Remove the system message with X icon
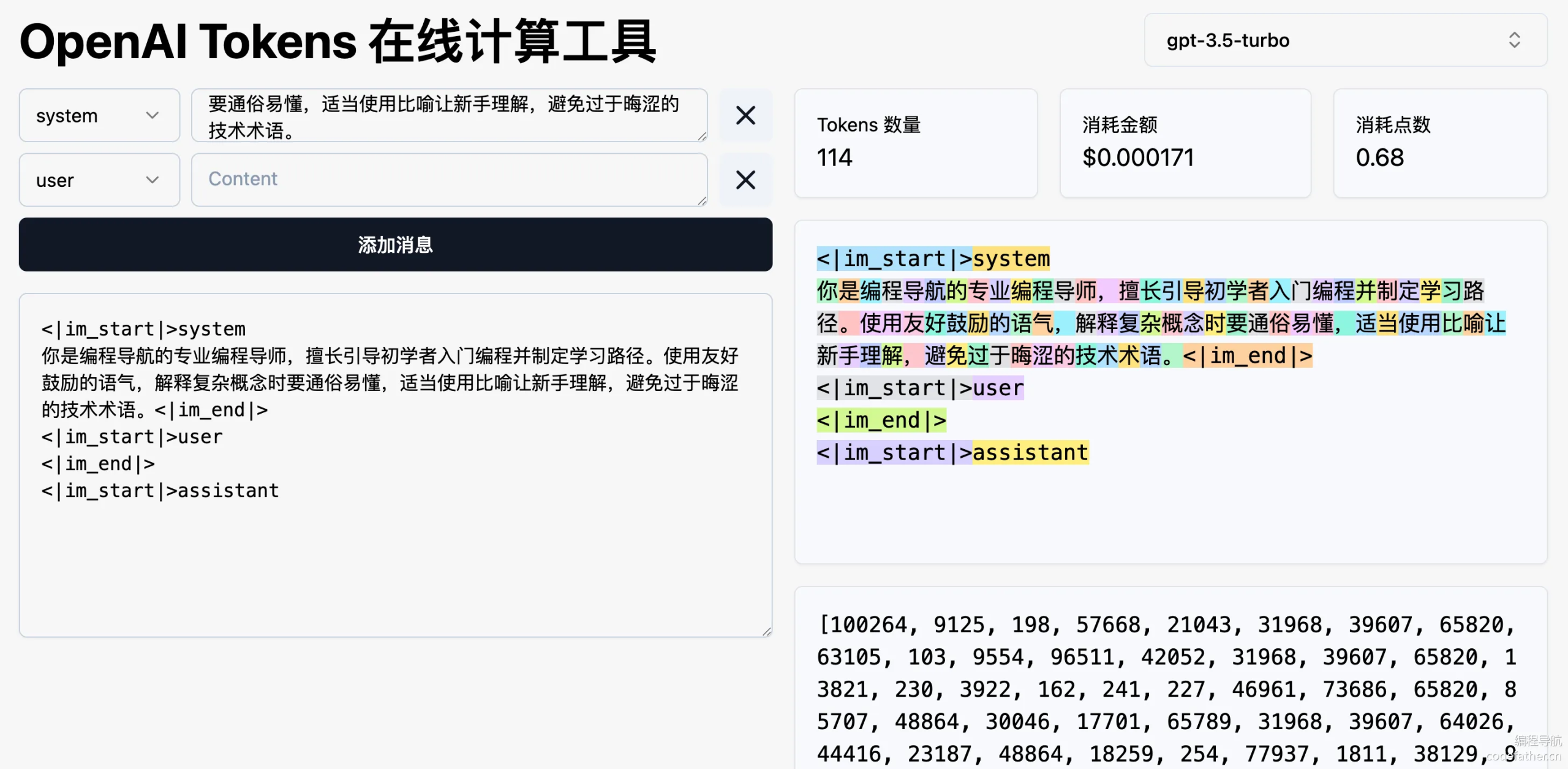1568x769 pixels. [745, 115]
